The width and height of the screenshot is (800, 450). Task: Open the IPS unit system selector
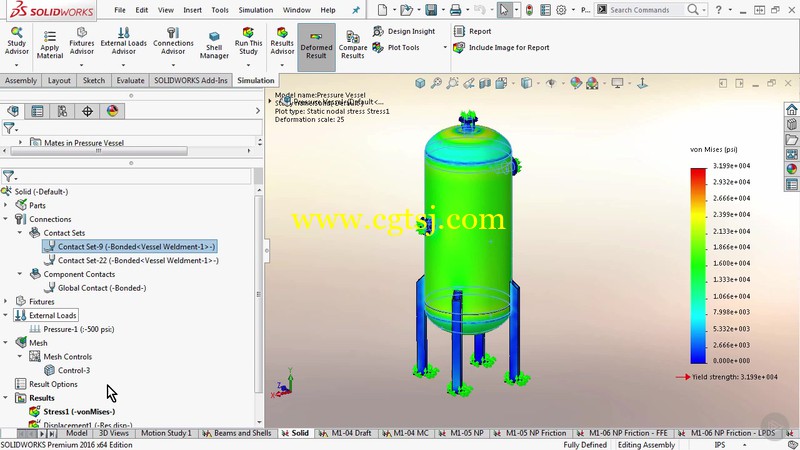click(x=720, y=445)
